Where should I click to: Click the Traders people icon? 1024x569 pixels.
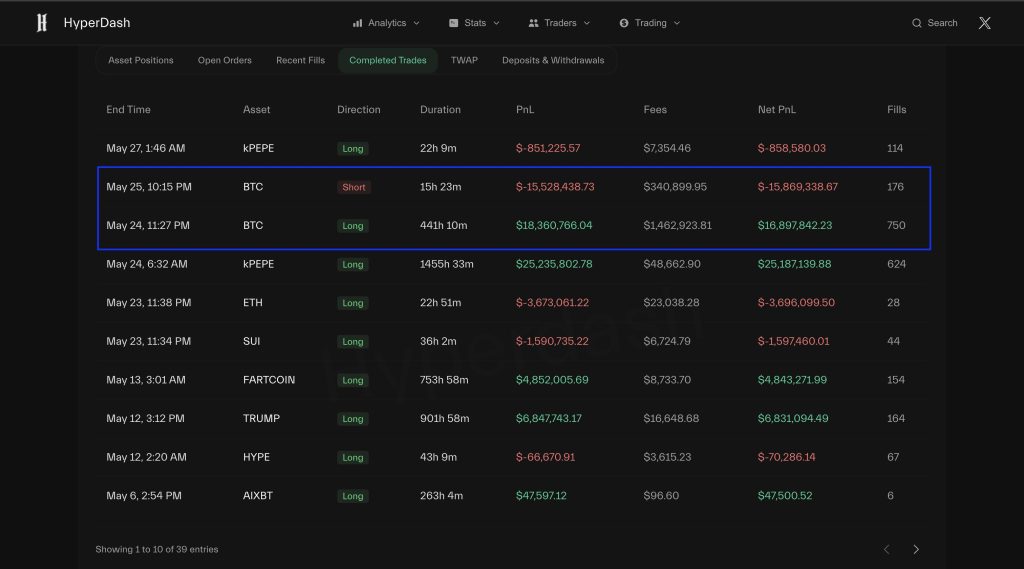(x=534, y=23)
